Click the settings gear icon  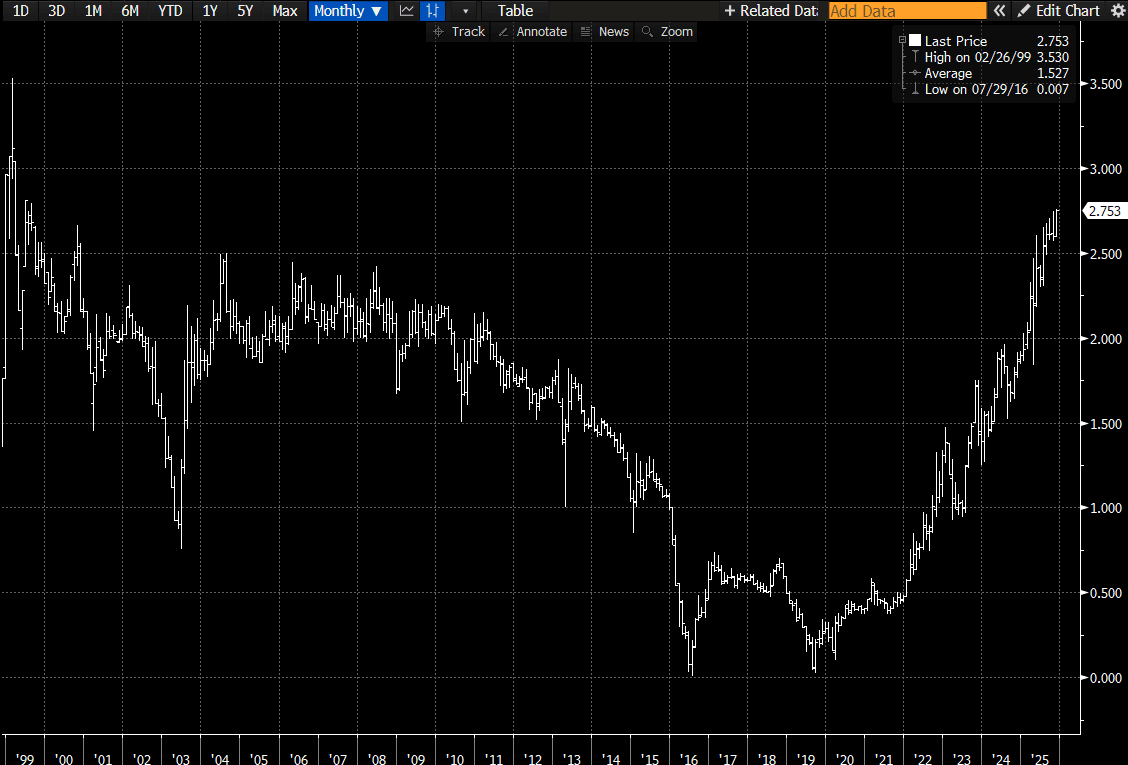(1117, 11)
